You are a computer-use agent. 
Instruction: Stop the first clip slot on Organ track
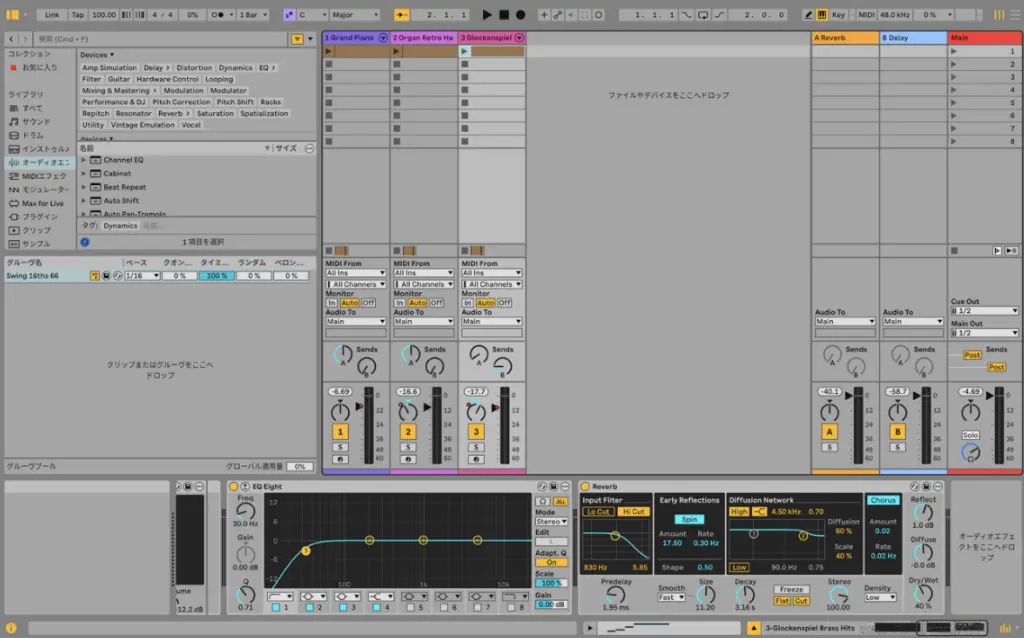(x=396, y=64)
